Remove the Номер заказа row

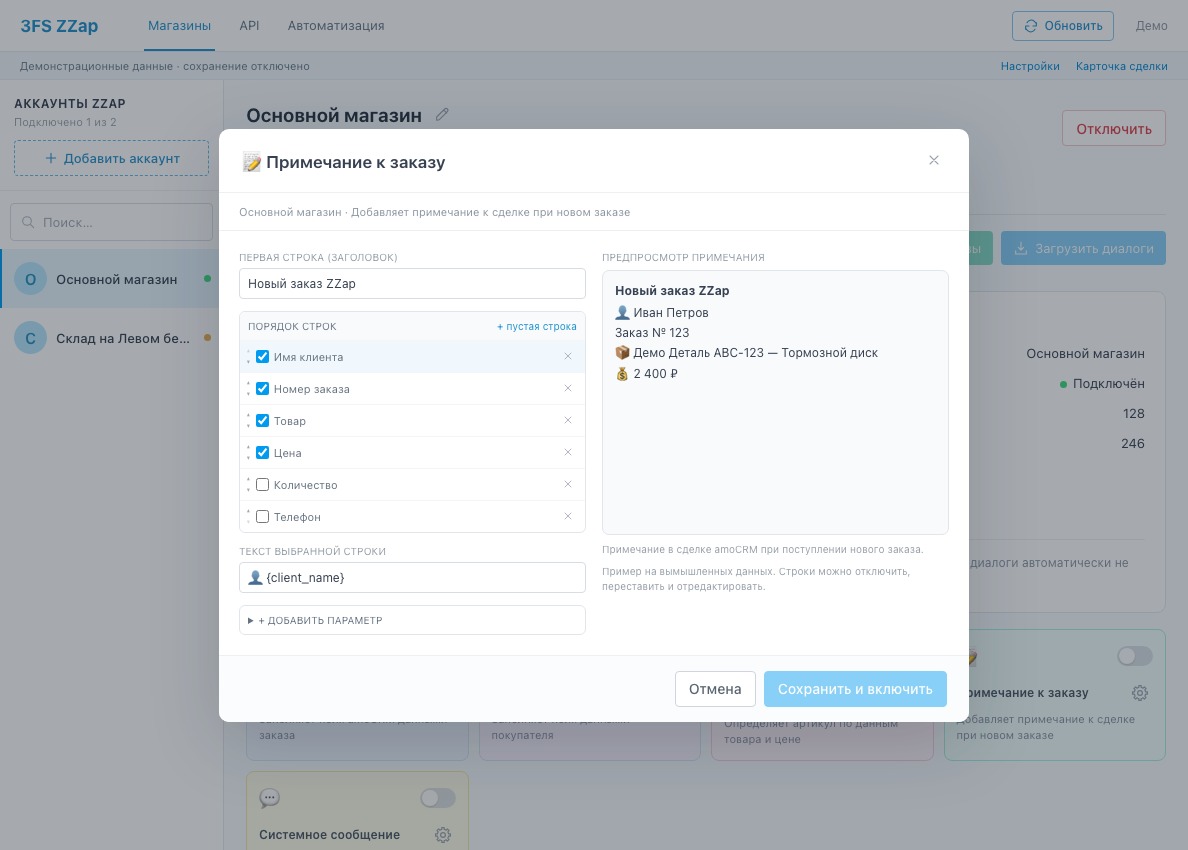pos(567,388)
